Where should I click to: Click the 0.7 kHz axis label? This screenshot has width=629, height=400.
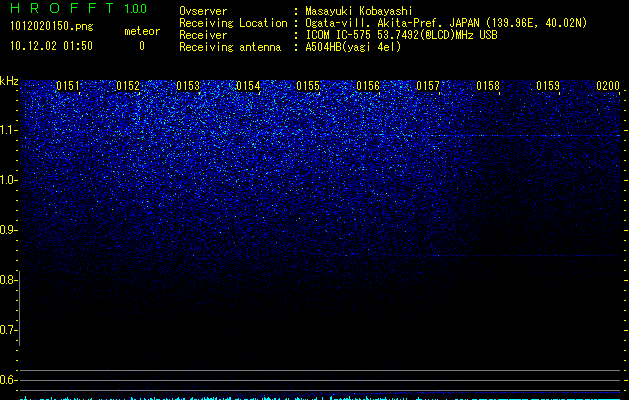tap(8, 330)
